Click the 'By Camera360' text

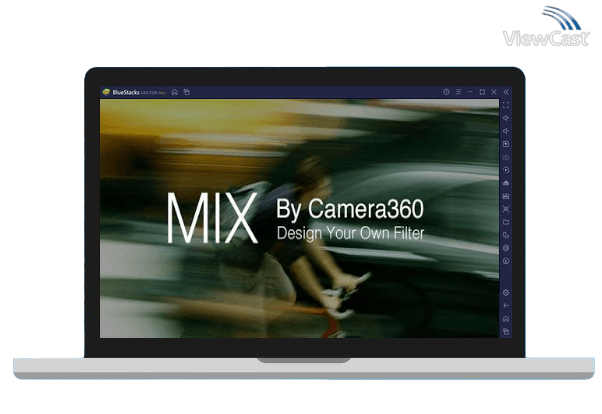[x=350, y=210]
